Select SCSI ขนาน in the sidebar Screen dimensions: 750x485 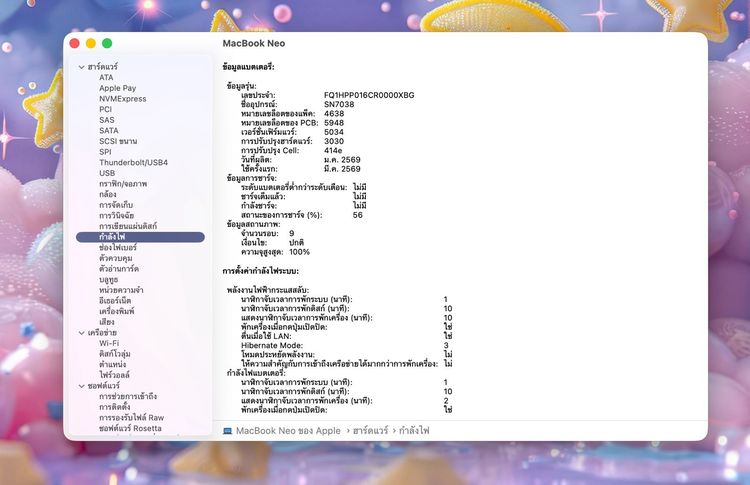point(118,141)
